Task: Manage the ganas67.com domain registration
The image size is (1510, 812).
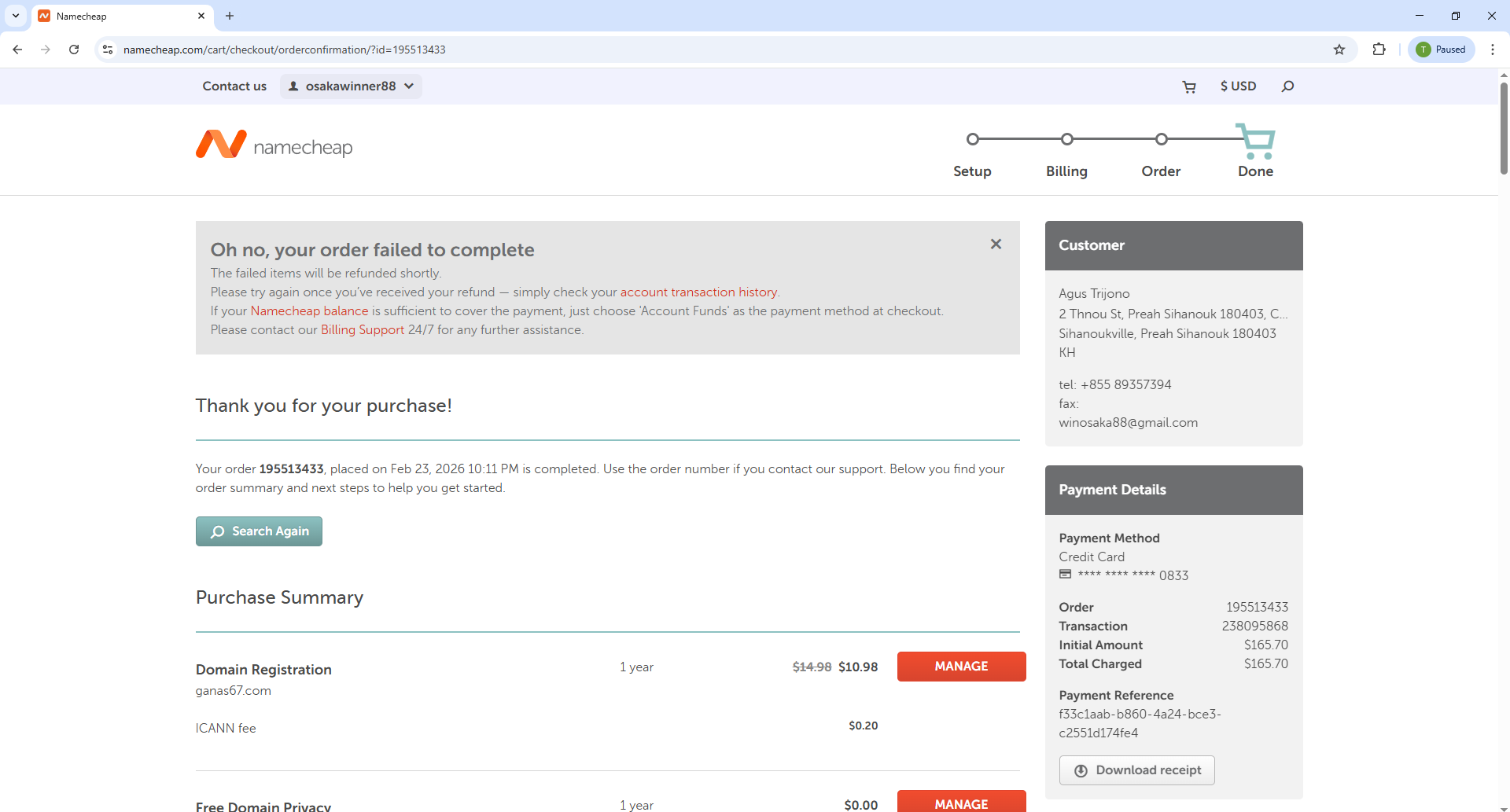Action: click(961, 667)
